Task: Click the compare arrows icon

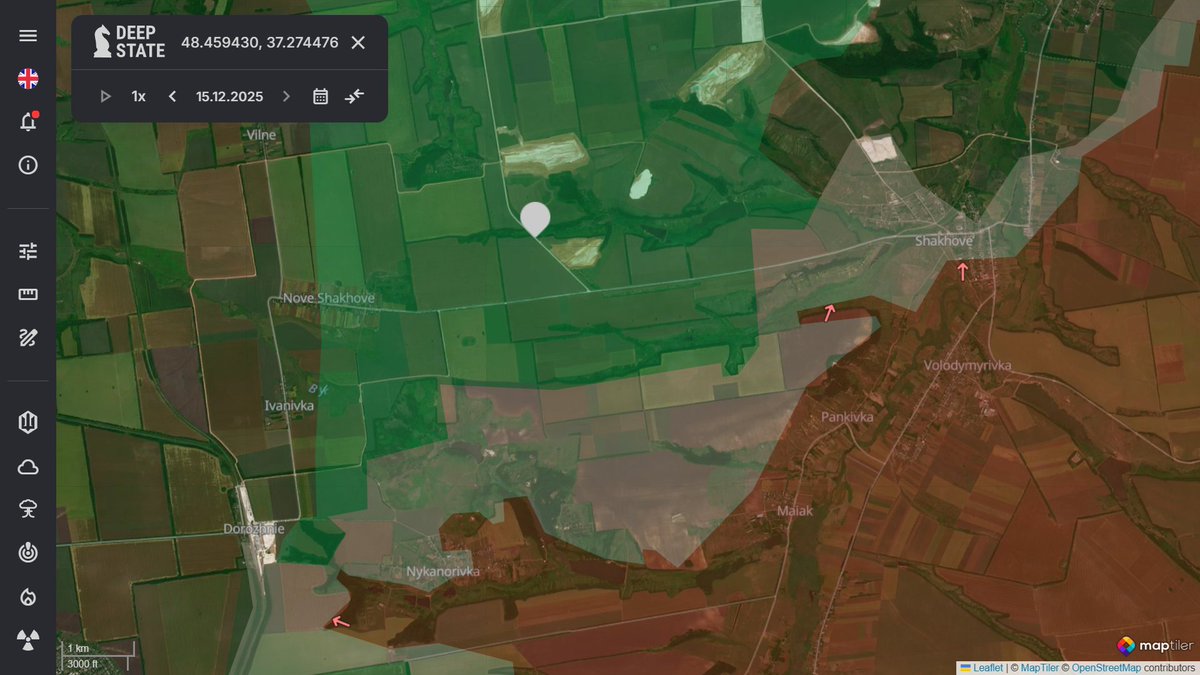Action: click(x=355, y=96)
